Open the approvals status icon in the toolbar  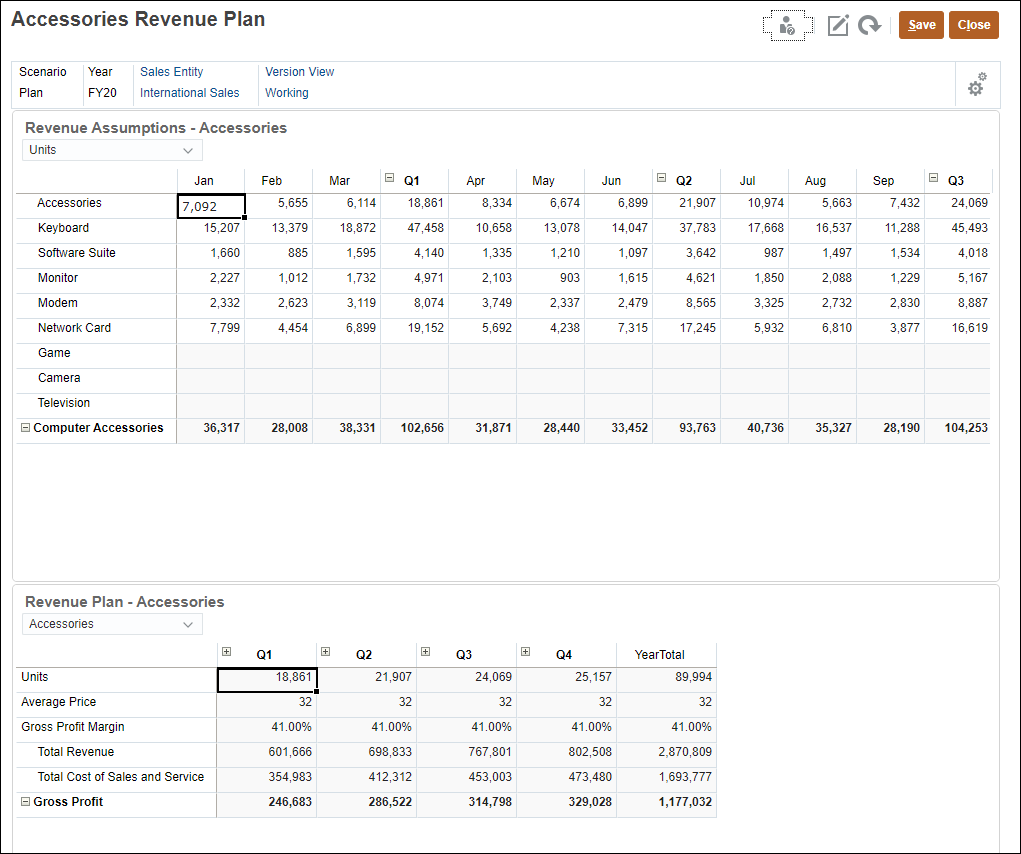[x=787, y=25]
